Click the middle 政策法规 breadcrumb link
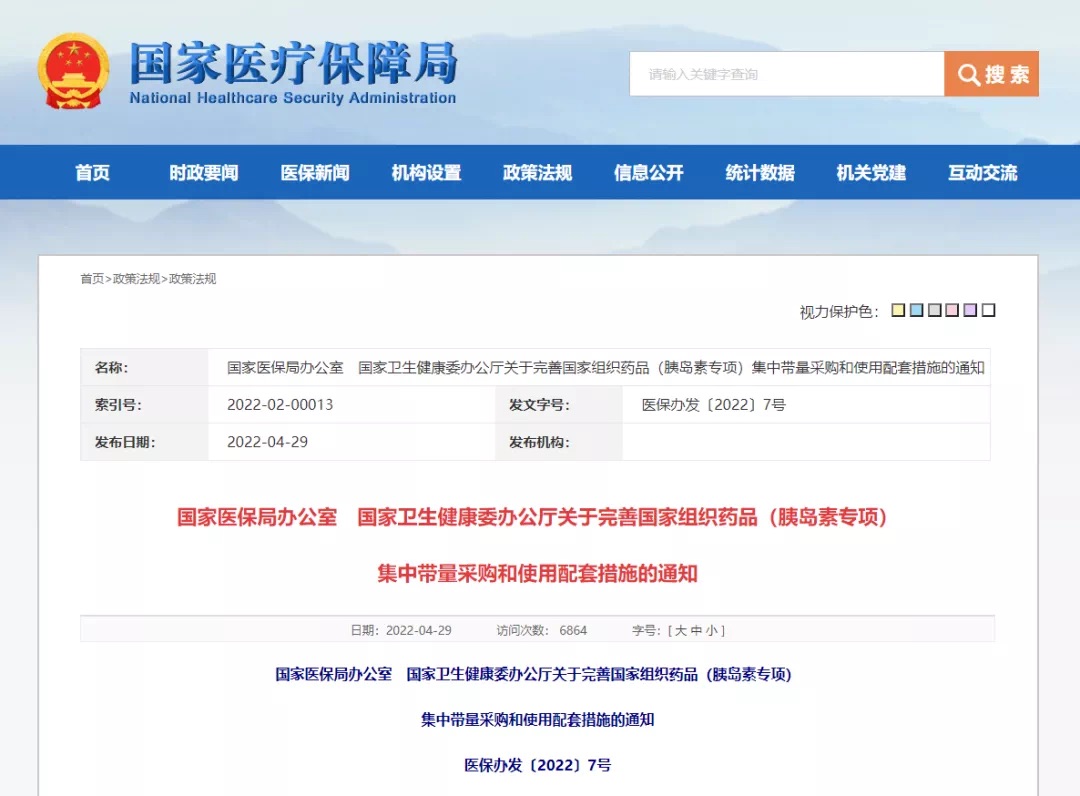Image resolution: width=1080 pixels, height=796 pixels. tap(136, 279)
